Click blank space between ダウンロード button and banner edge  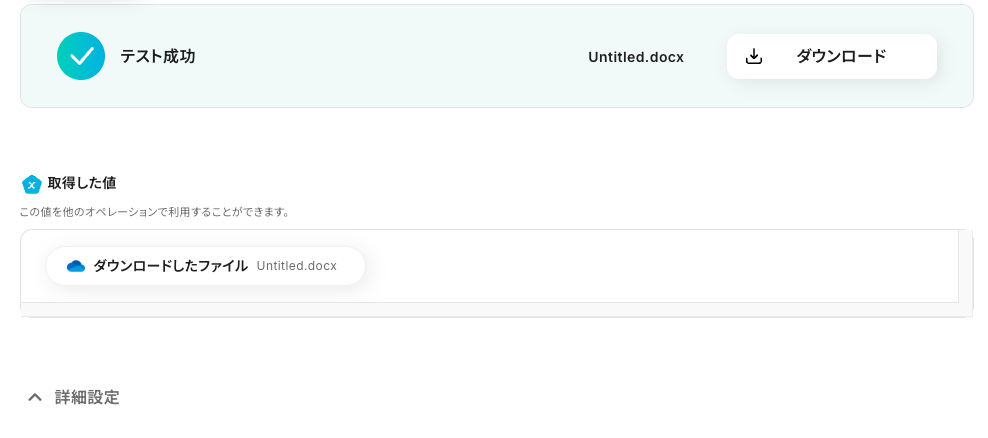[955, 57]
